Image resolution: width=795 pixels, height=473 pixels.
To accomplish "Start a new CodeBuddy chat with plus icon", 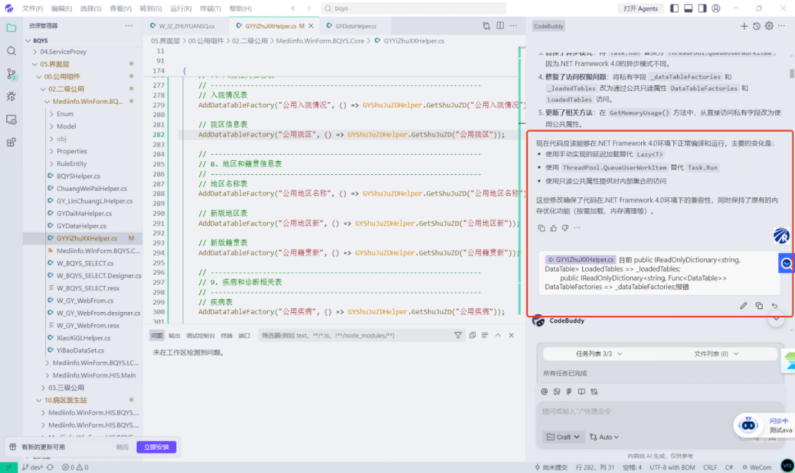I will [744, 26].
